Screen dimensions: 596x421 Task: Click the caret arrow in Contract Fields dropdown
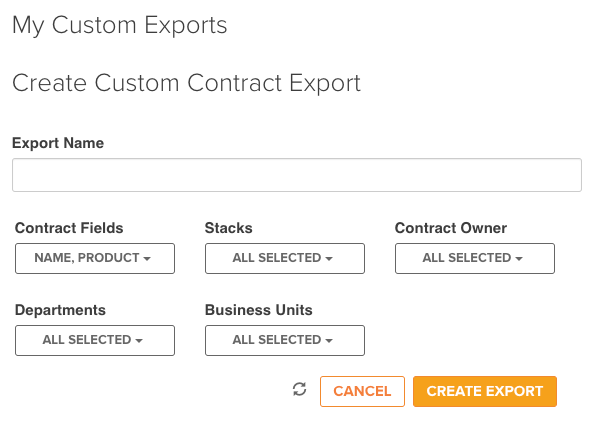click(147, 259)
